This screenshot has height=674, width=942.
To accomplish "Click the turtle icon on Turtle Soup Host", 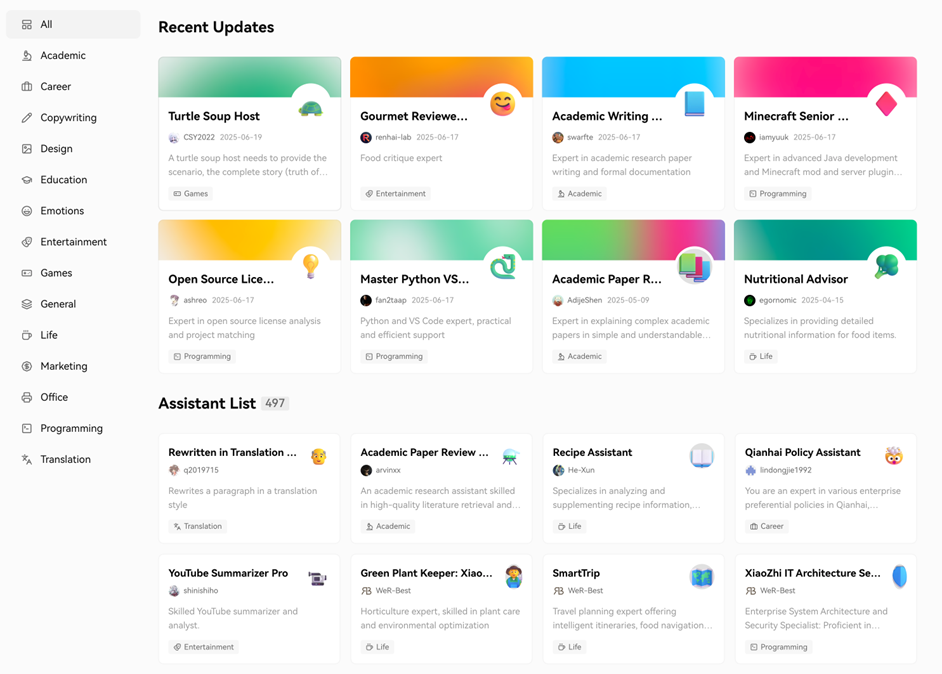I will tap(310, 108).
